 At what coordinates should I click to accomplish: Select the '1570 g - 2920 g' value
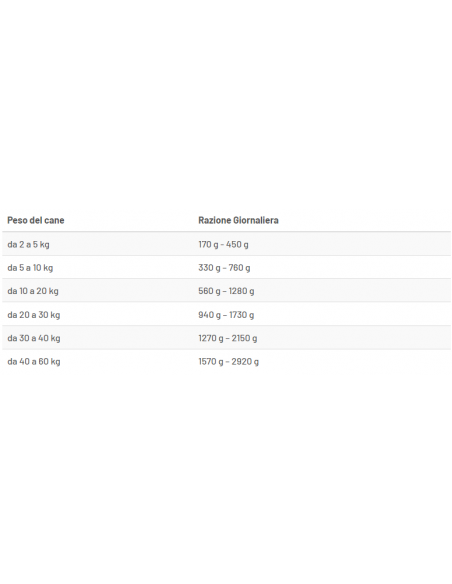coord(229,361)
